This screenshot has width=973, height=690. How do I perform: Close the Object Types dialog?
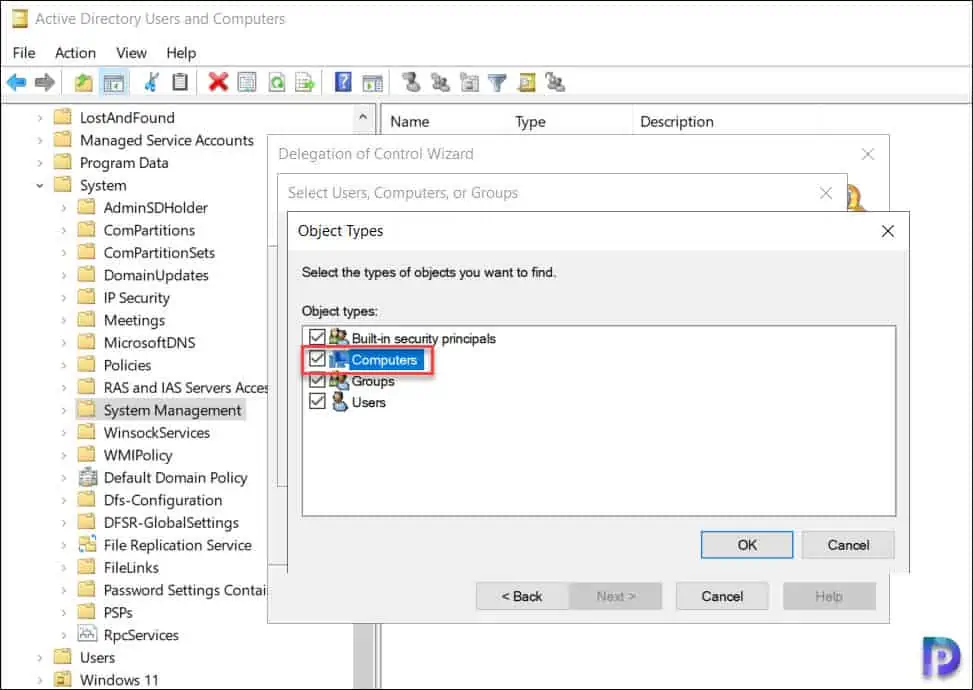pos(888,231)
